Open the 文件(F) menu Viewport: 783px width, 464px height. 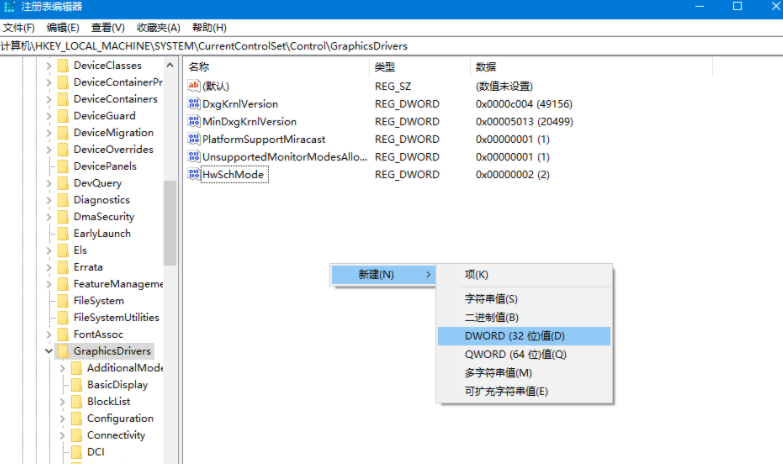18,27
